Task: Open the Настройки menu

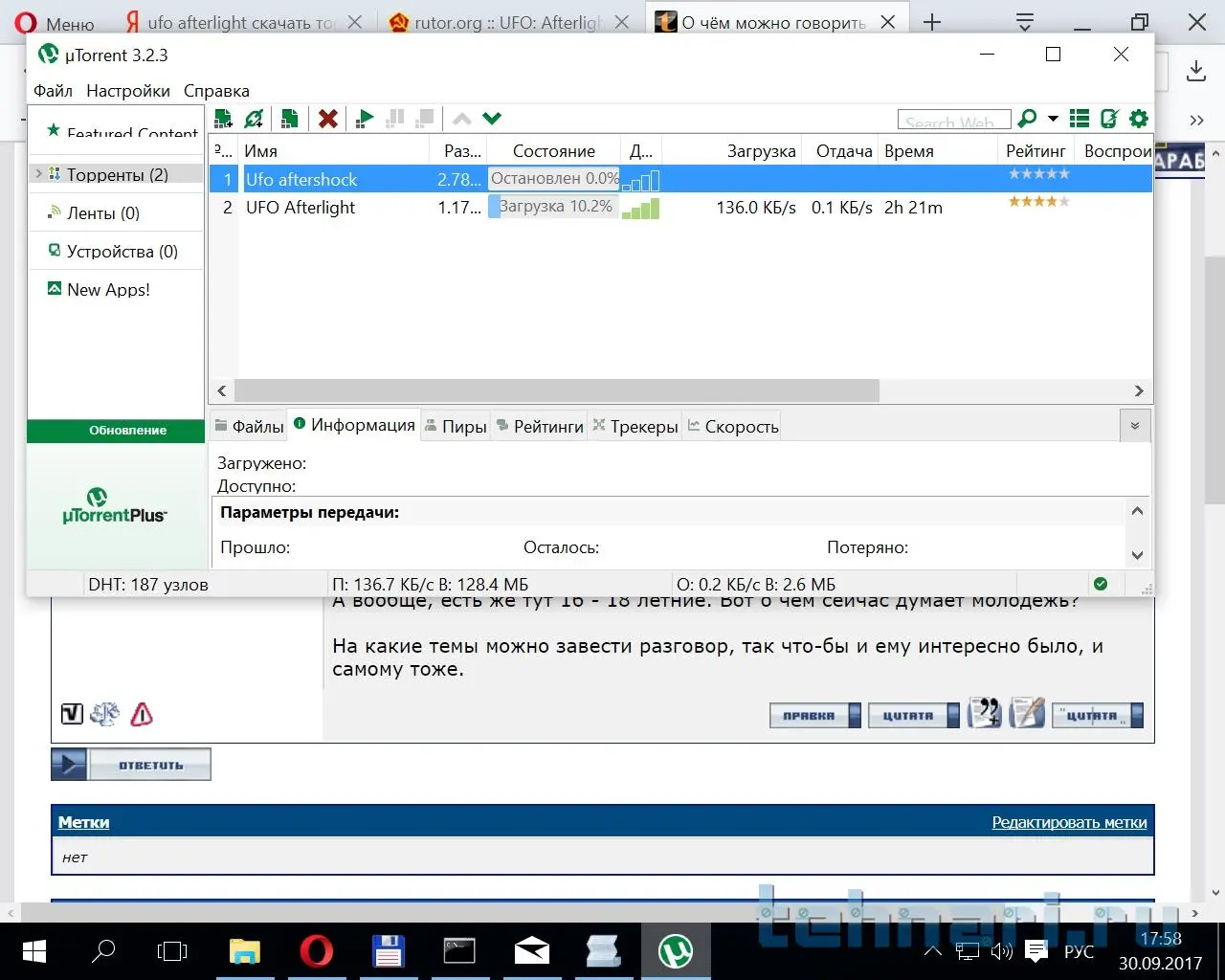Action: point(128,91)
